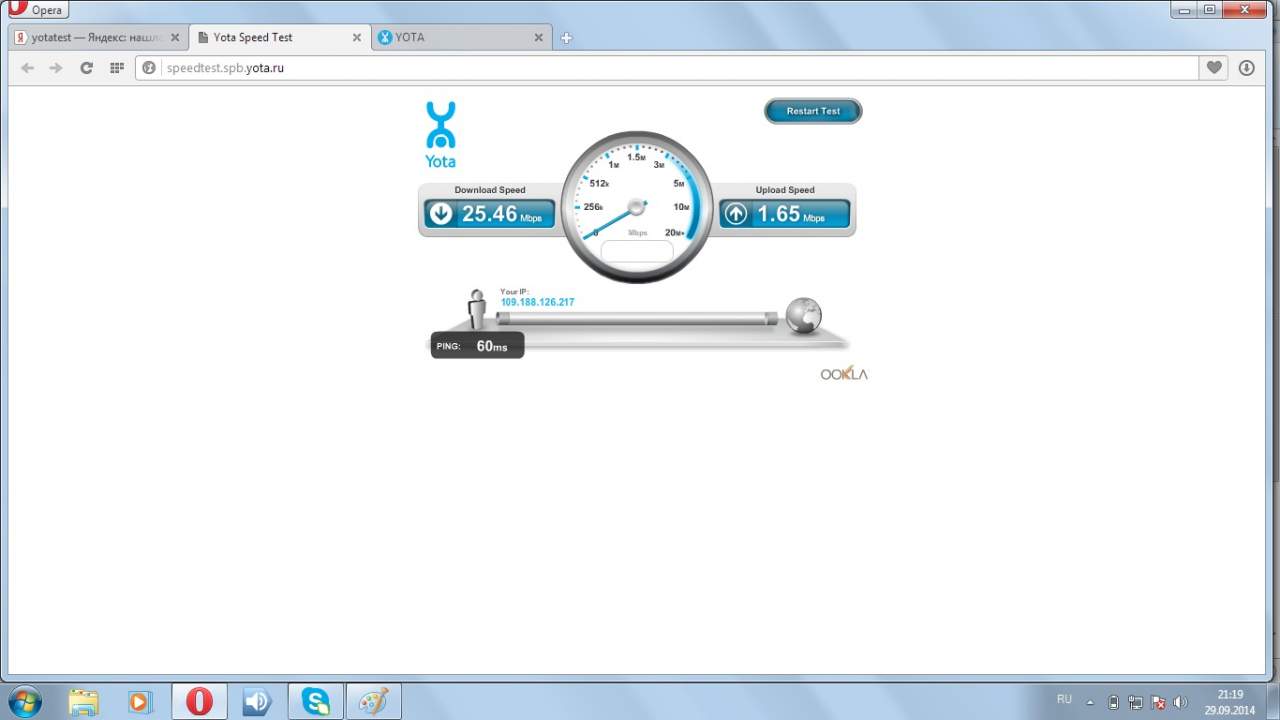Click the Restart Test button
This screenshot has width=1280, height=720.
813,111
